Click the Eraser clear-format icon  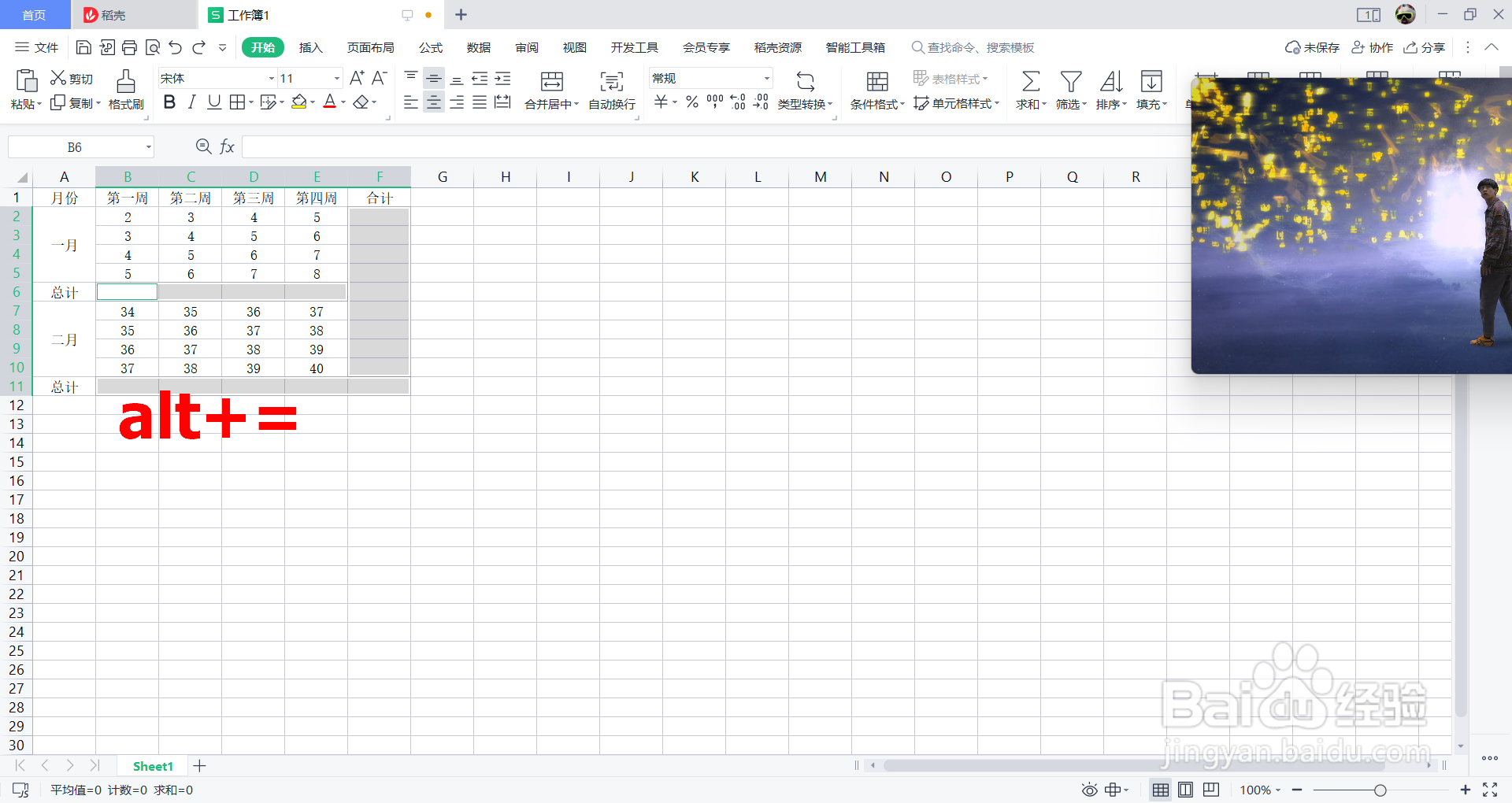point(361,102)
